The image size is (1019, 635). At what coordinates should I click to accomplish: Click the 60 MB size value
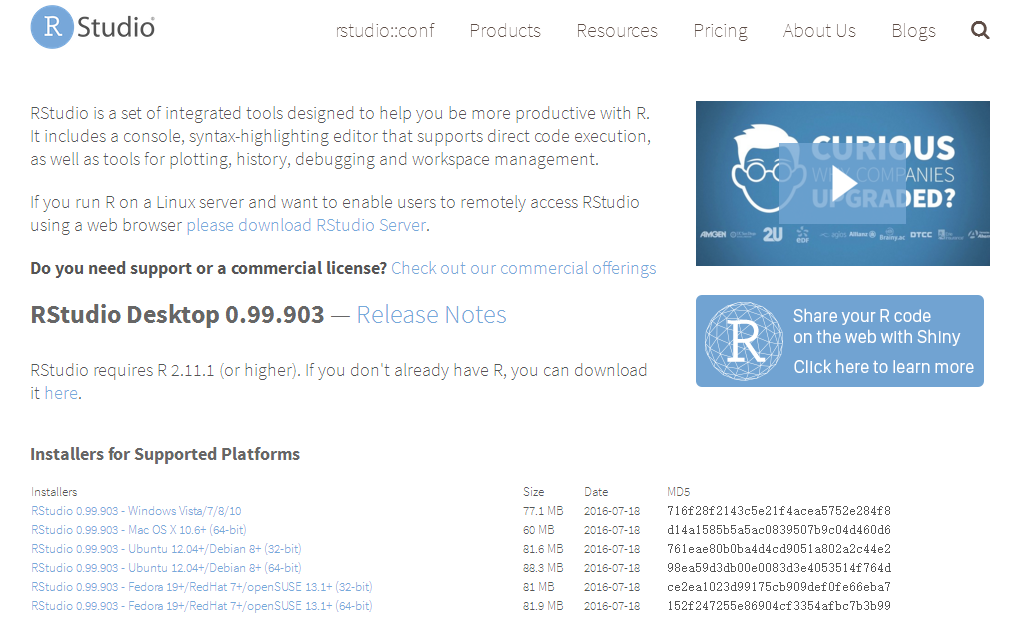[x=539, y=530]
